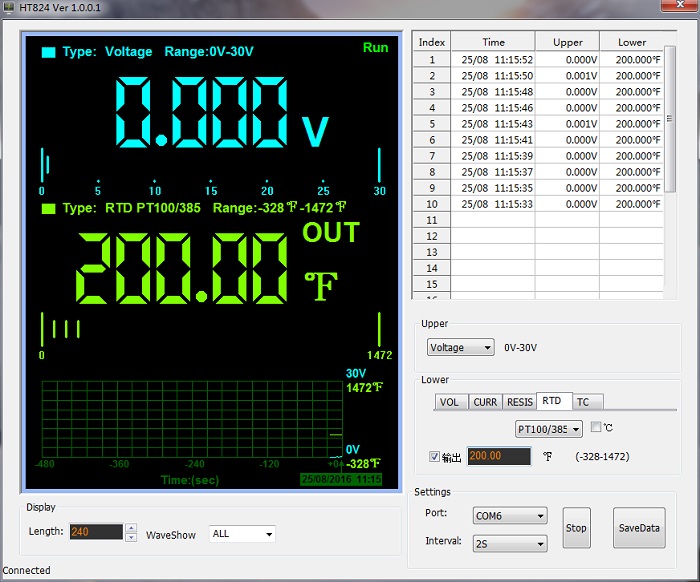Increase Length with the up arrow
Screen dimensions: 700x582
point(131,528)
